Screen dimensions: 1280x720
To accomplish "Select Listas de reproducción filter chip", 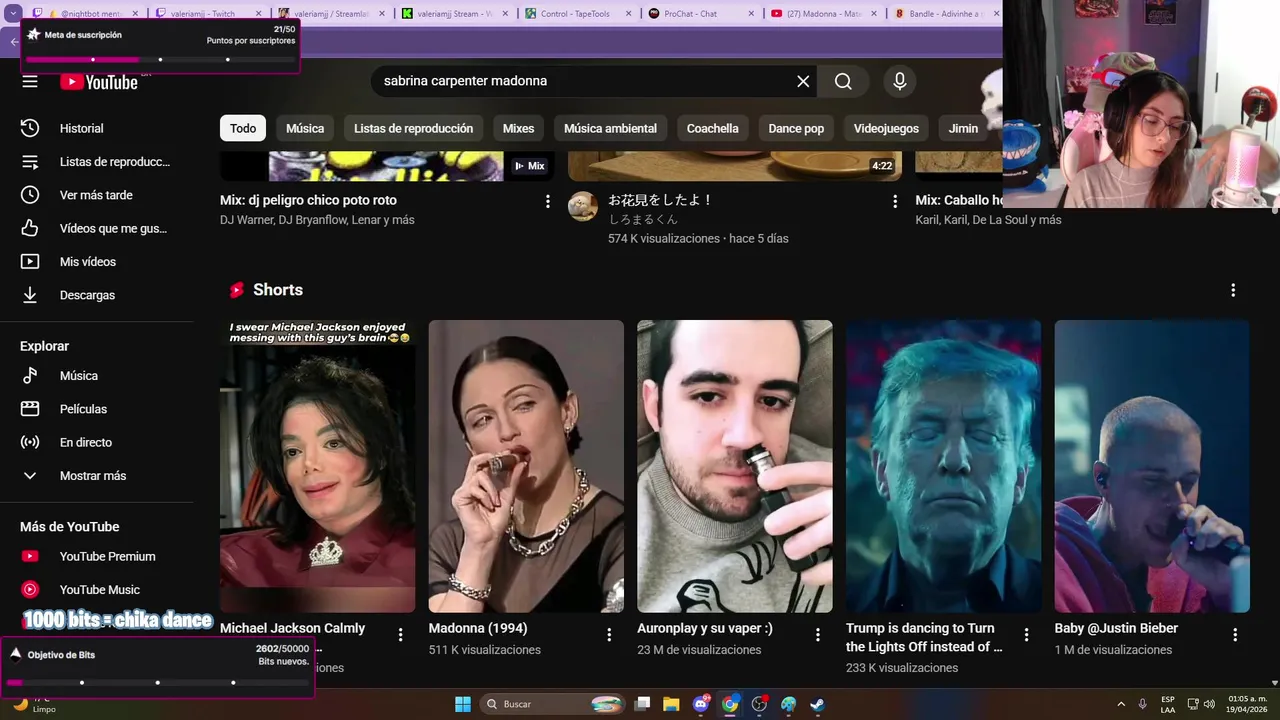I will 413,128.
